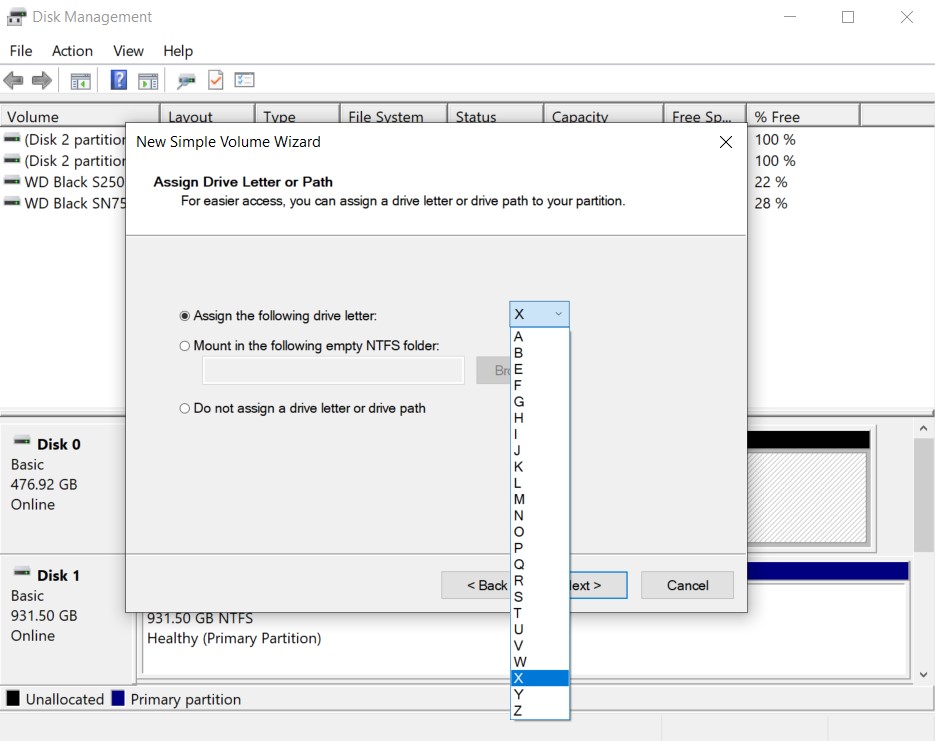Viewport: 935px width, 741px height.
Task: Pick drive letter P in dropdown list
Action: 540,548
